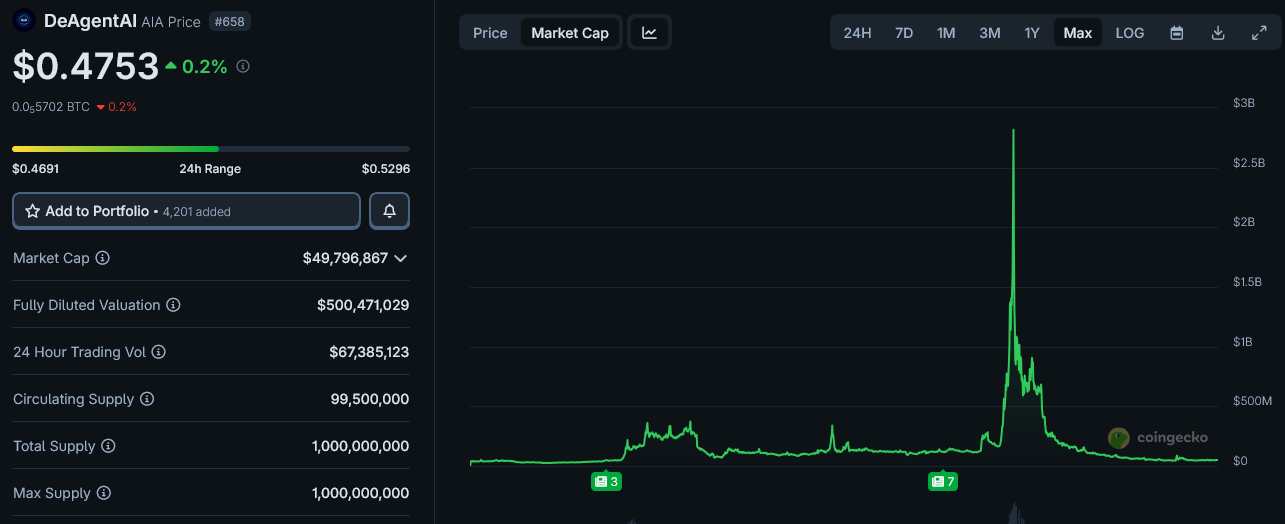Click the $1.5B axis label
1285x524 pixels.
pos(1250,282)
